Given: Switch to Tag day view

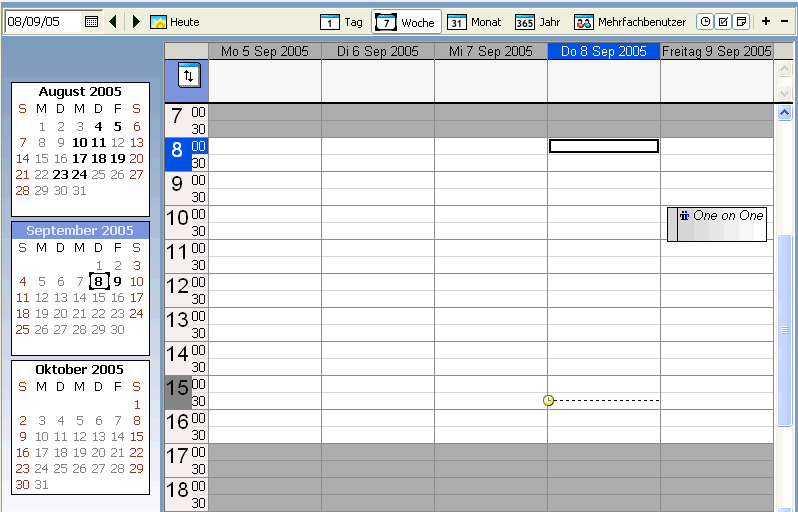Looking at the screenshot, I should click(341, 22).
